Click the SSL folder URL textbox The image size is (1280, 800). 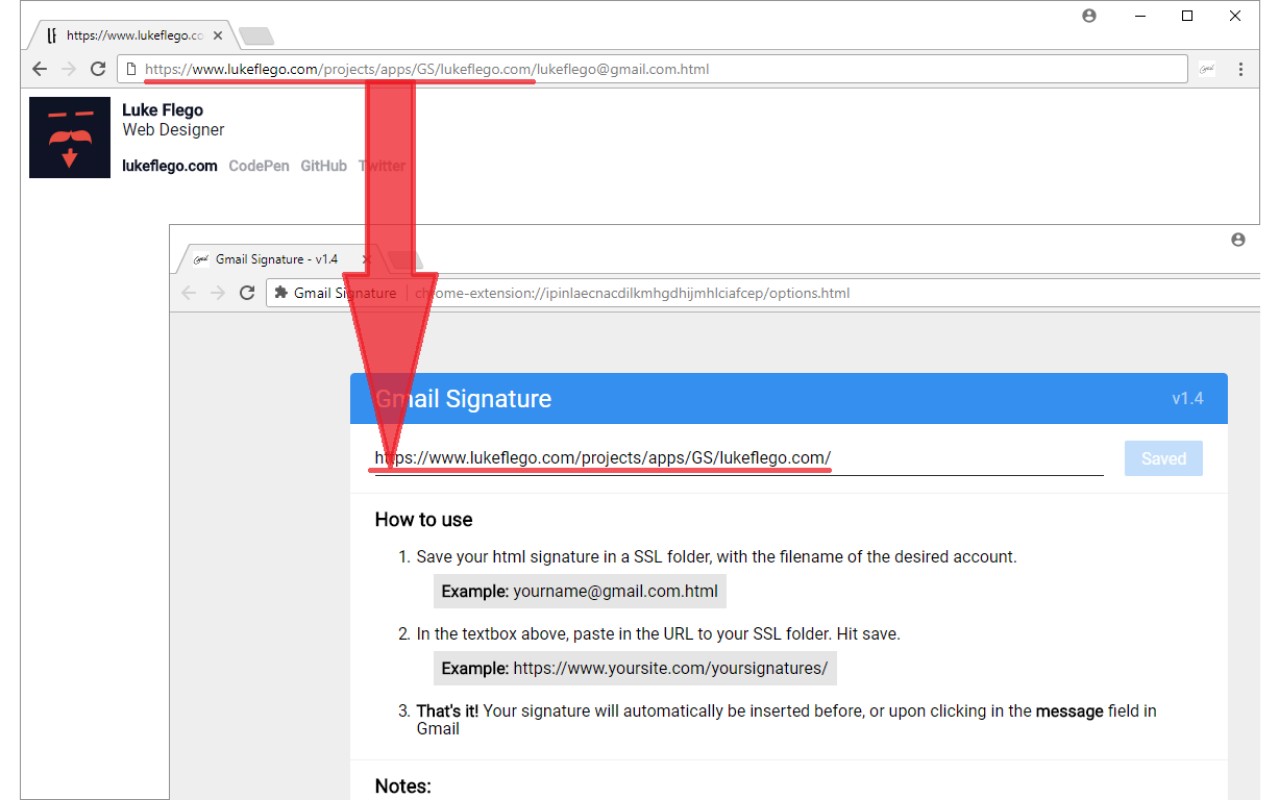coord(739,458)
